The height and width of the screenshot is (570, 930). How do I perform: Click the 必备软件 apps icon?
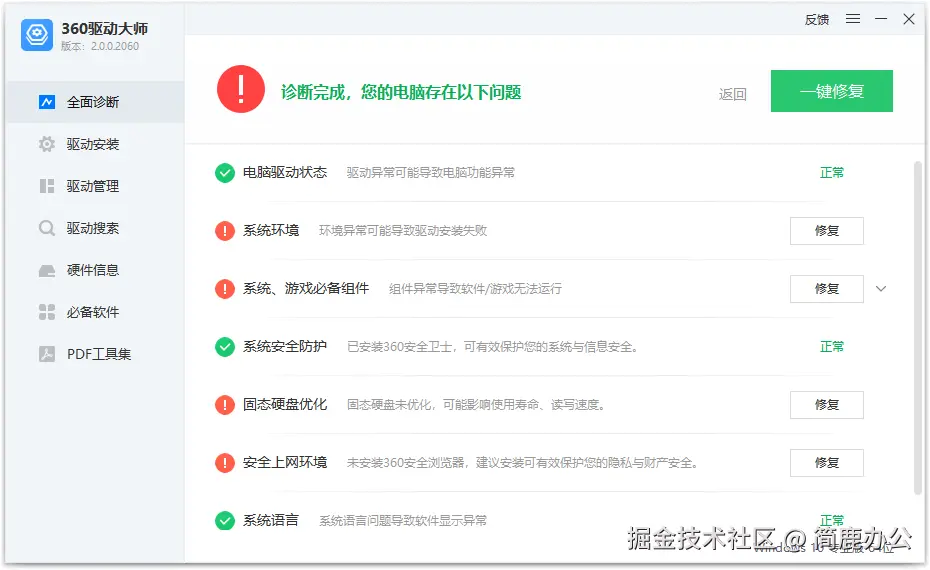(47, 312)
